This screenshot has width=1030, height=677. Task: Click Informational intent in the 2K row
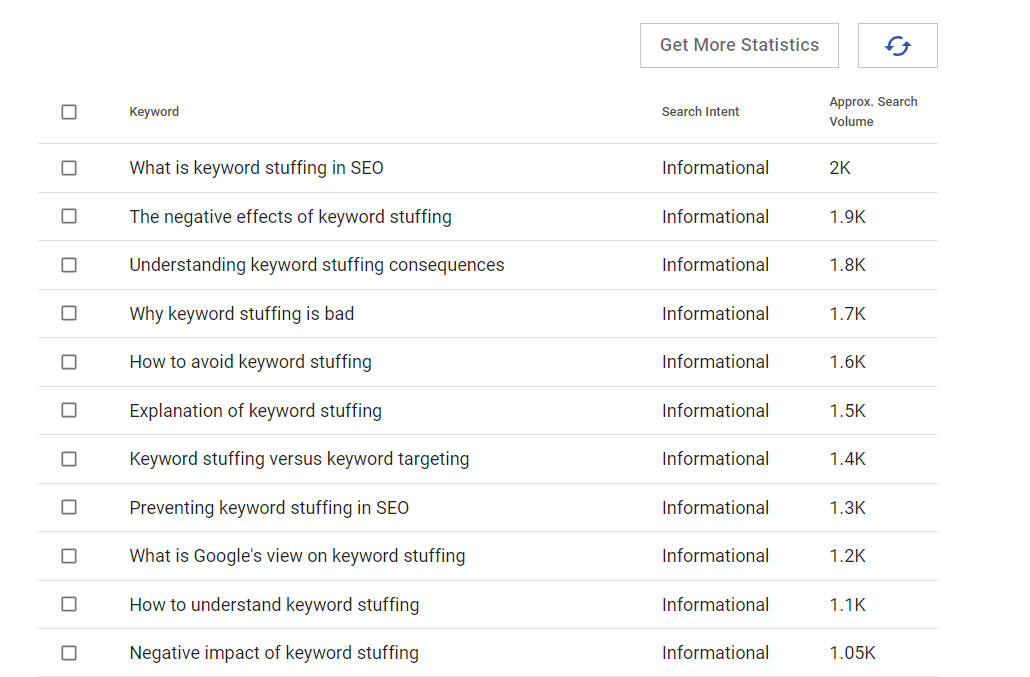[x=715, y=168]
